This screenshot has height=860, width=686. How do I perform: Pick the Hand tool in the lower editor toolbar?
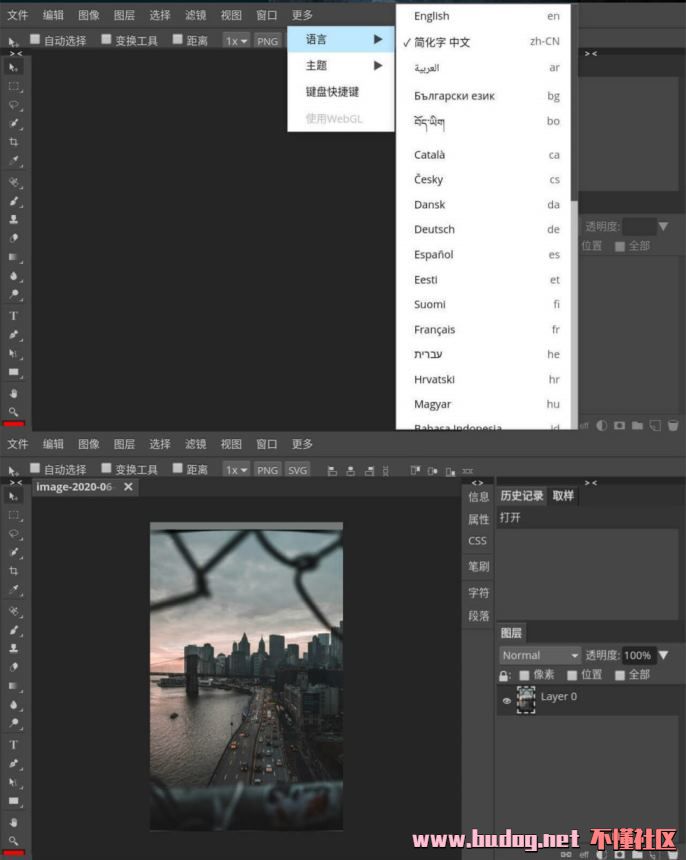(x=14, y=822)
